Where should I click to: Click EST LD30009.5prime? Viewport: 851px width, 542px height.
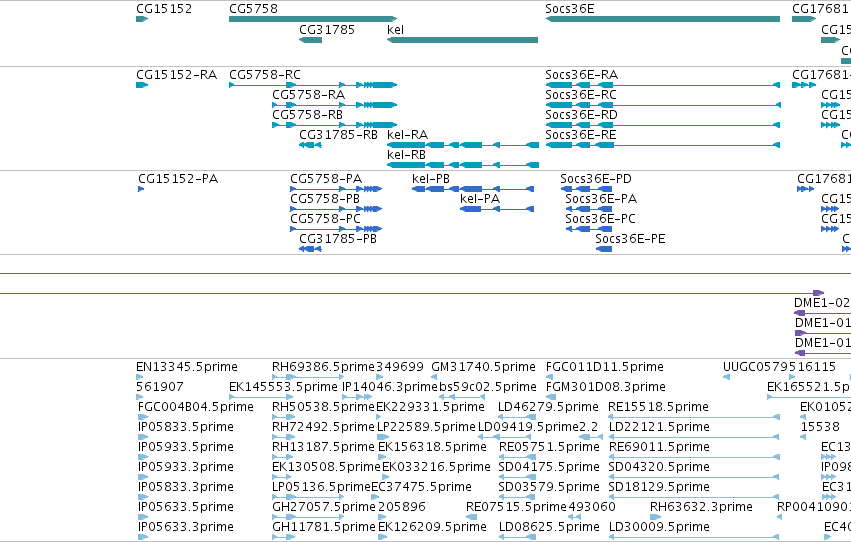click(659, 527)
